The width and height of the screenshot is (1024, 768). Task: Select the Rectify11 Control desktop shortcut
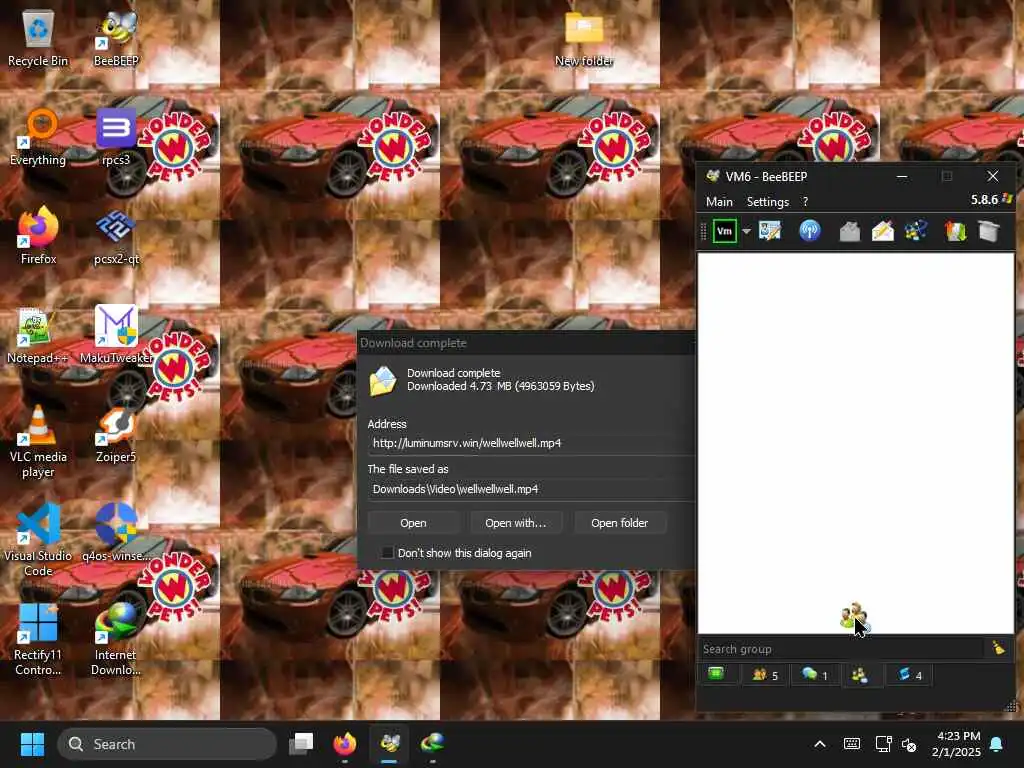tap(38, 640)
